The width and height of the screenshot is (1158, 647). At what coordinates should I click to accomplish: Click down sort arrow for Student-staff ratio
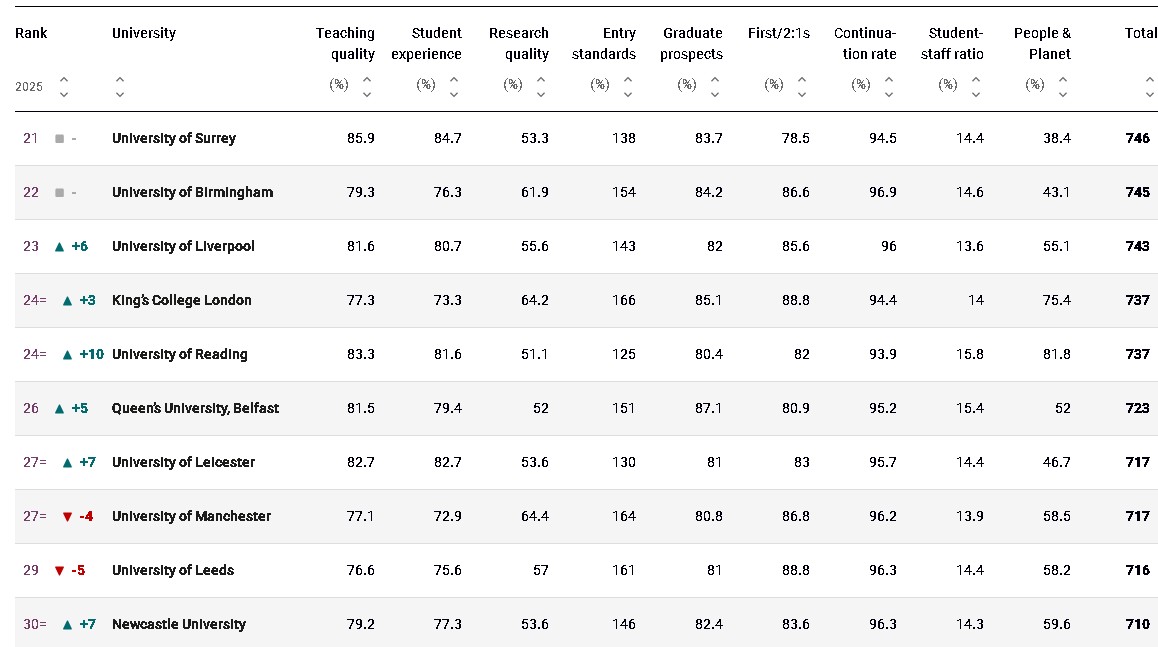[976, 94]
